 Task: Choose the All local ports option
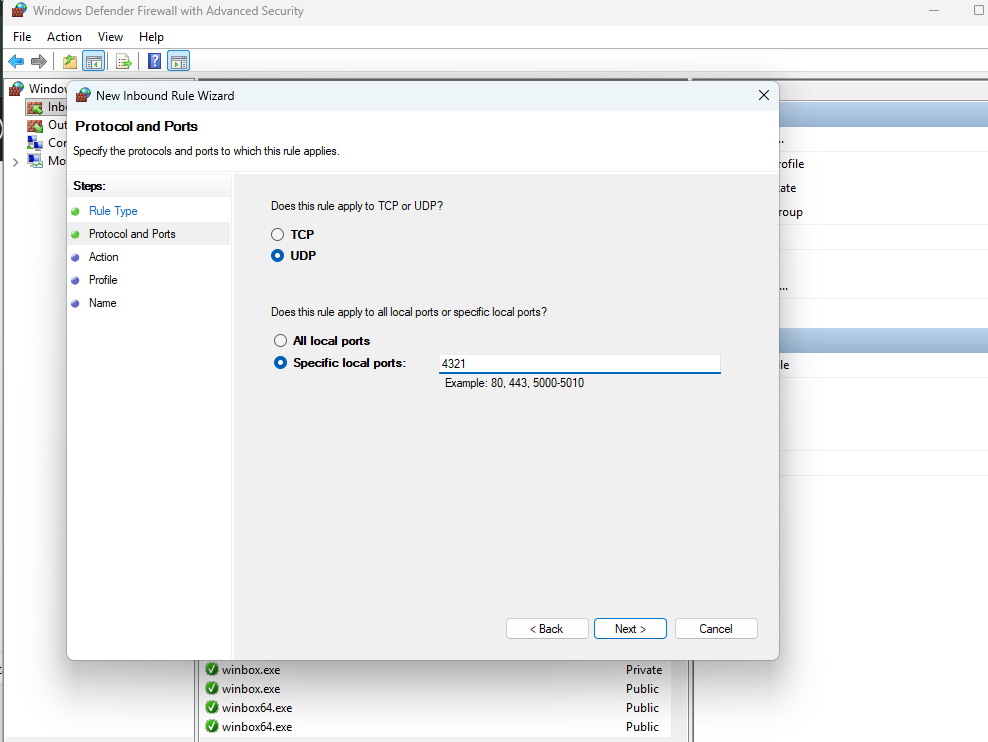280,341
